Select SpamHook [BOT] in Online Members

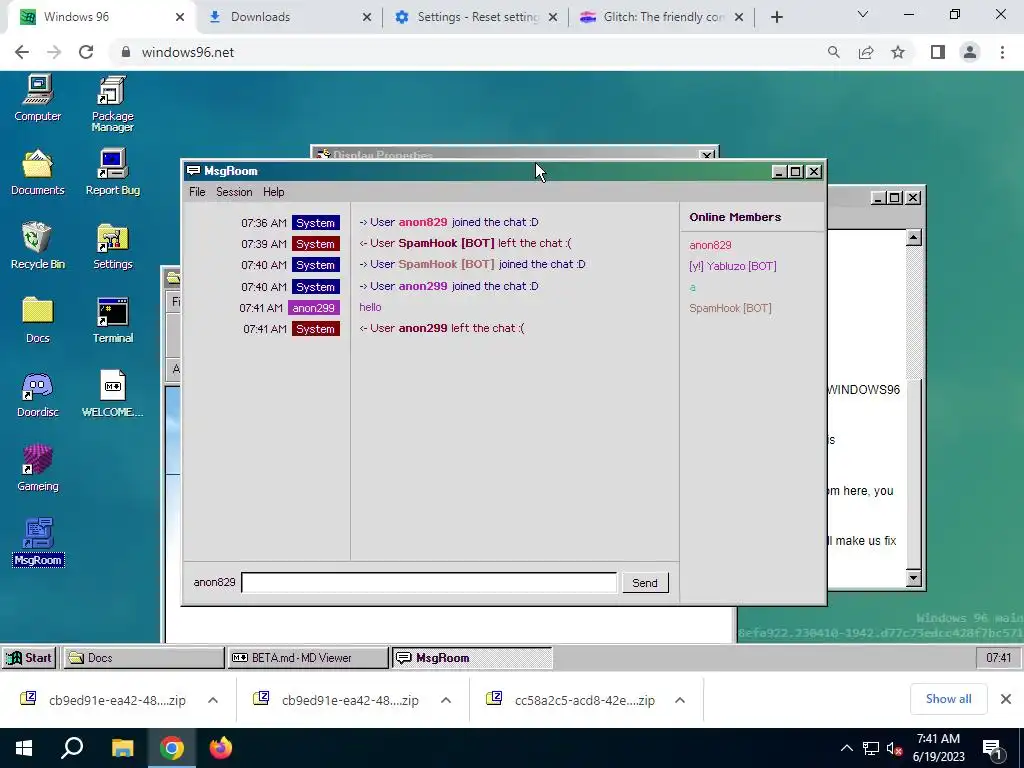pos(730,308)
